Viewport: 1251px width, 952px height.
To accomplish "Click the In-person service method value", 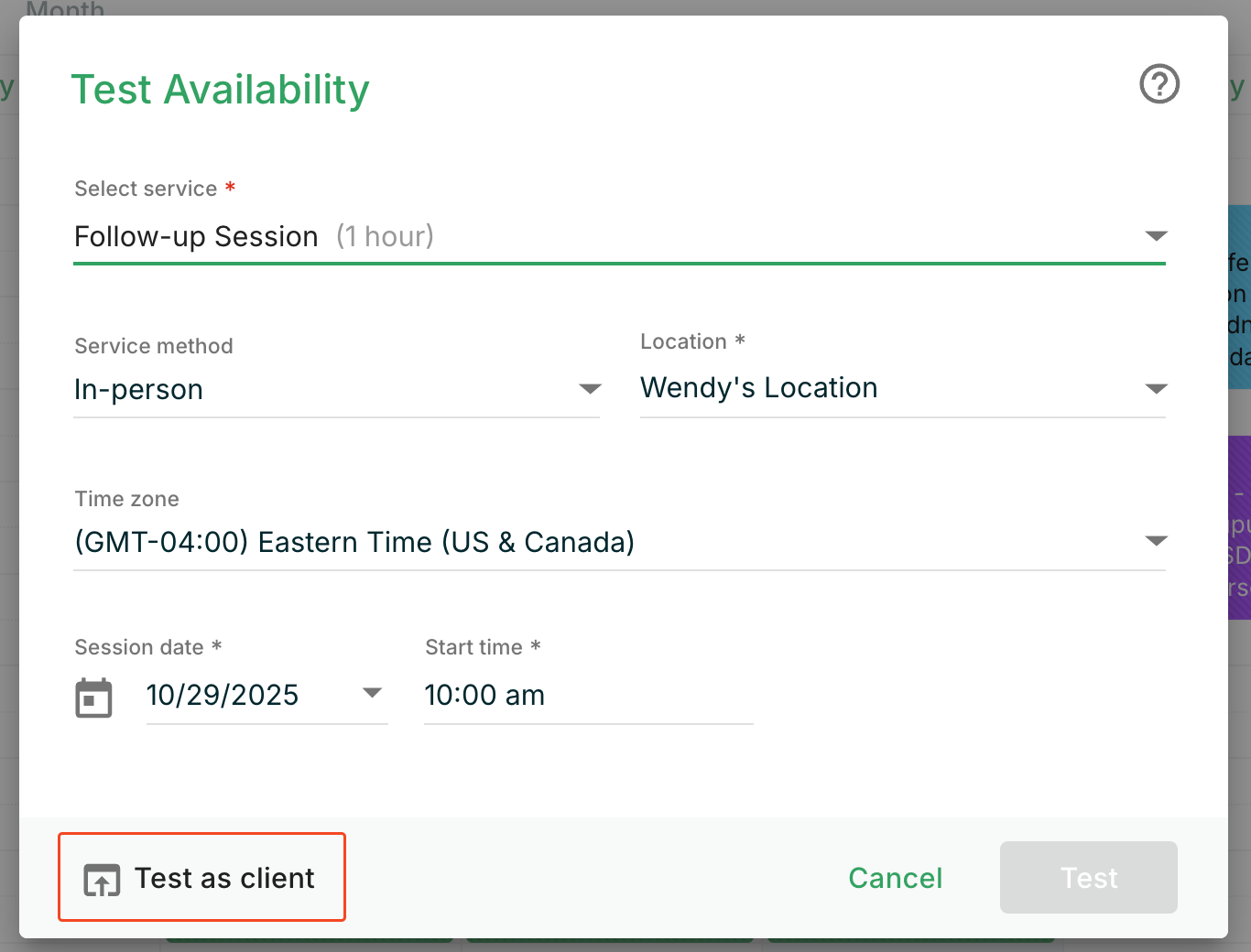I will (x=139, y=390).
